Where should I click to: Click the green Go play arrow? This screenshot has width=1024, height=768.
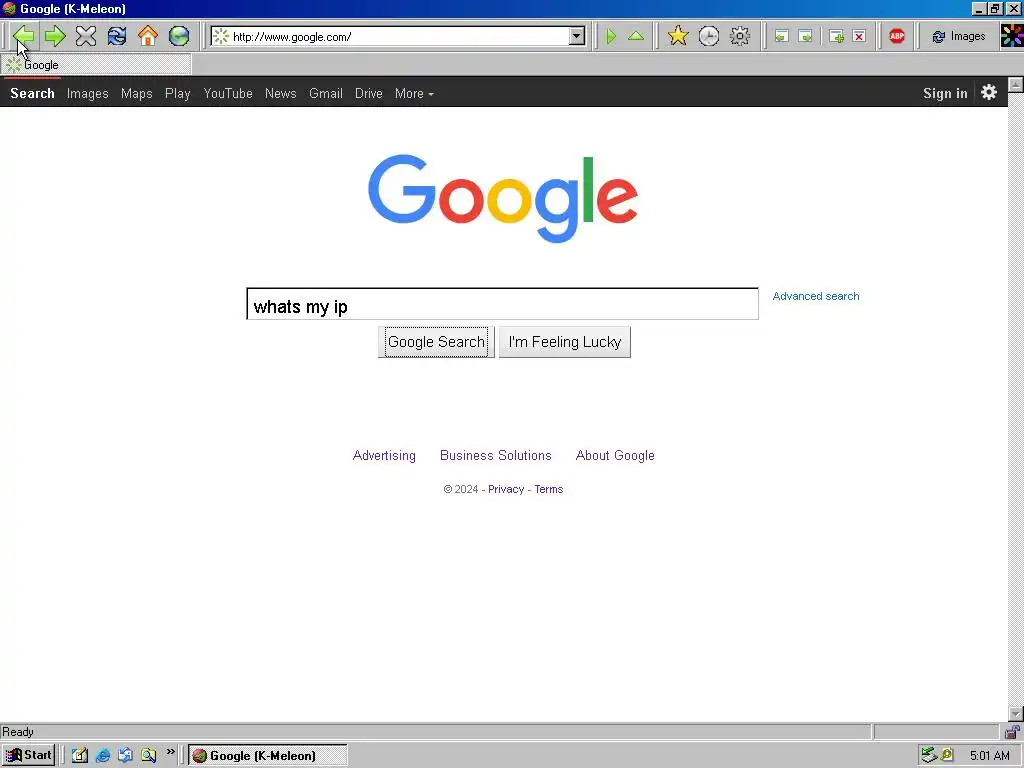pos(611,36)
